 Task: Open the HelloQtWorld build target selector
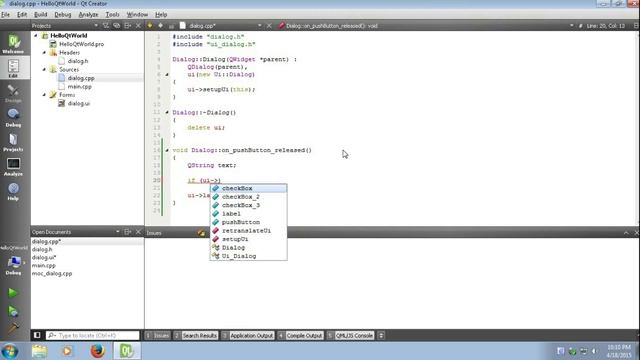coord(13,261)
